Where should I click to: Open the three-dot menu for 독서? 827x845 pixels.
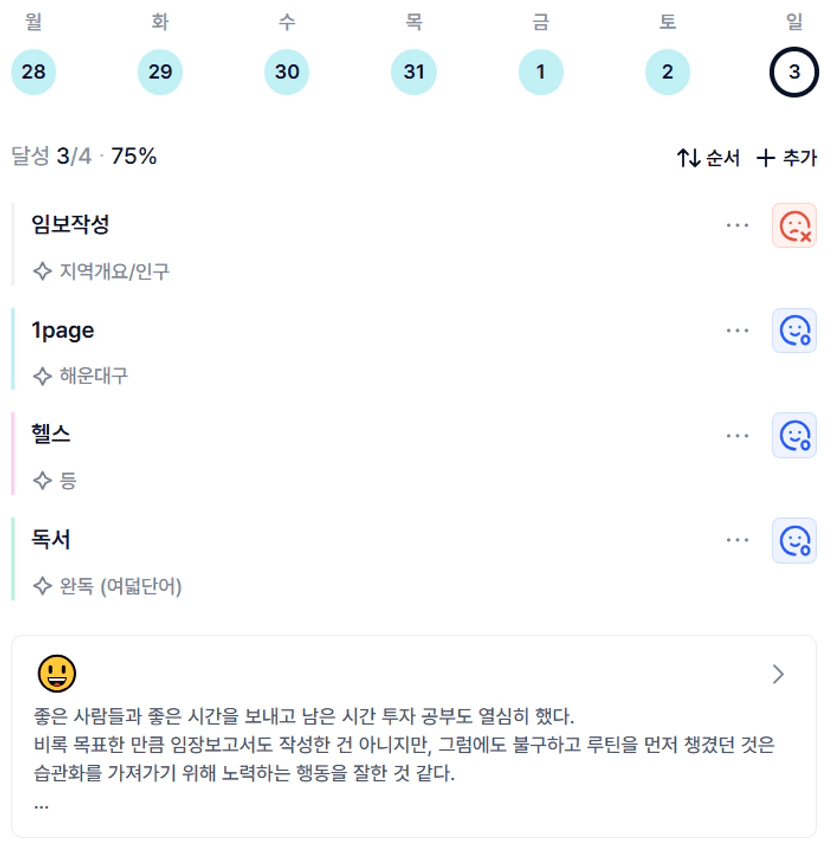737,539
